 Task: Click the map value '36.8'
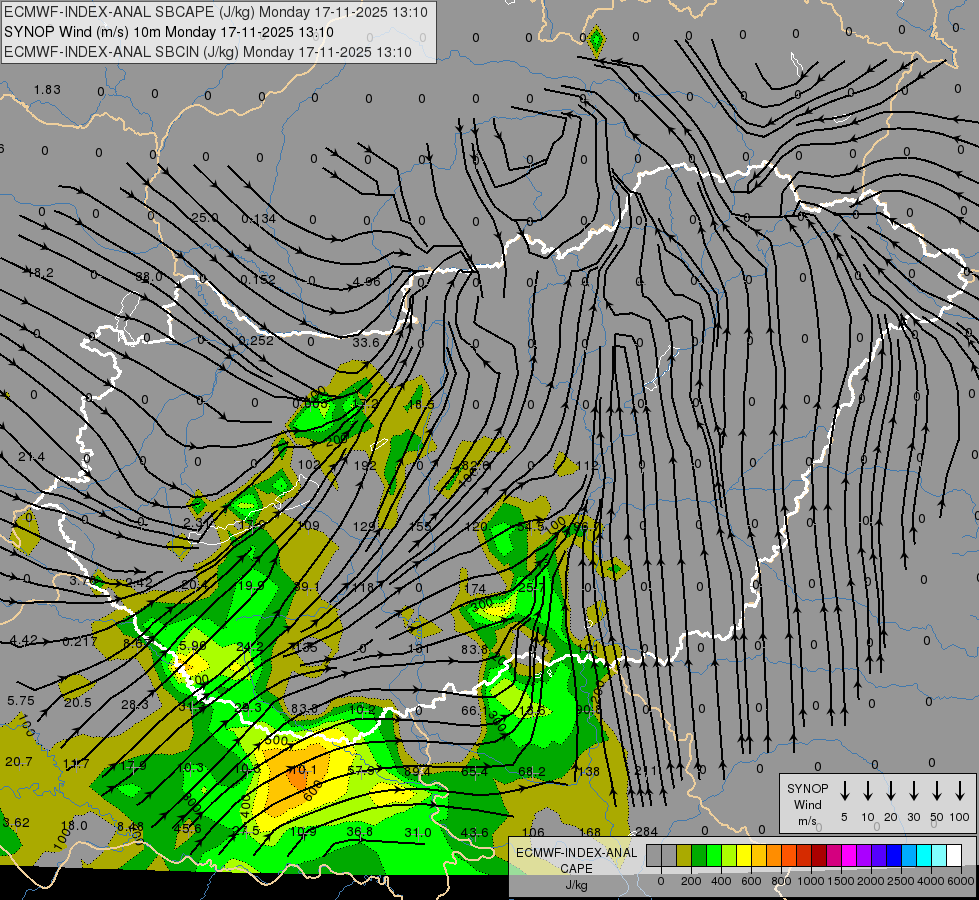(360, 831)
